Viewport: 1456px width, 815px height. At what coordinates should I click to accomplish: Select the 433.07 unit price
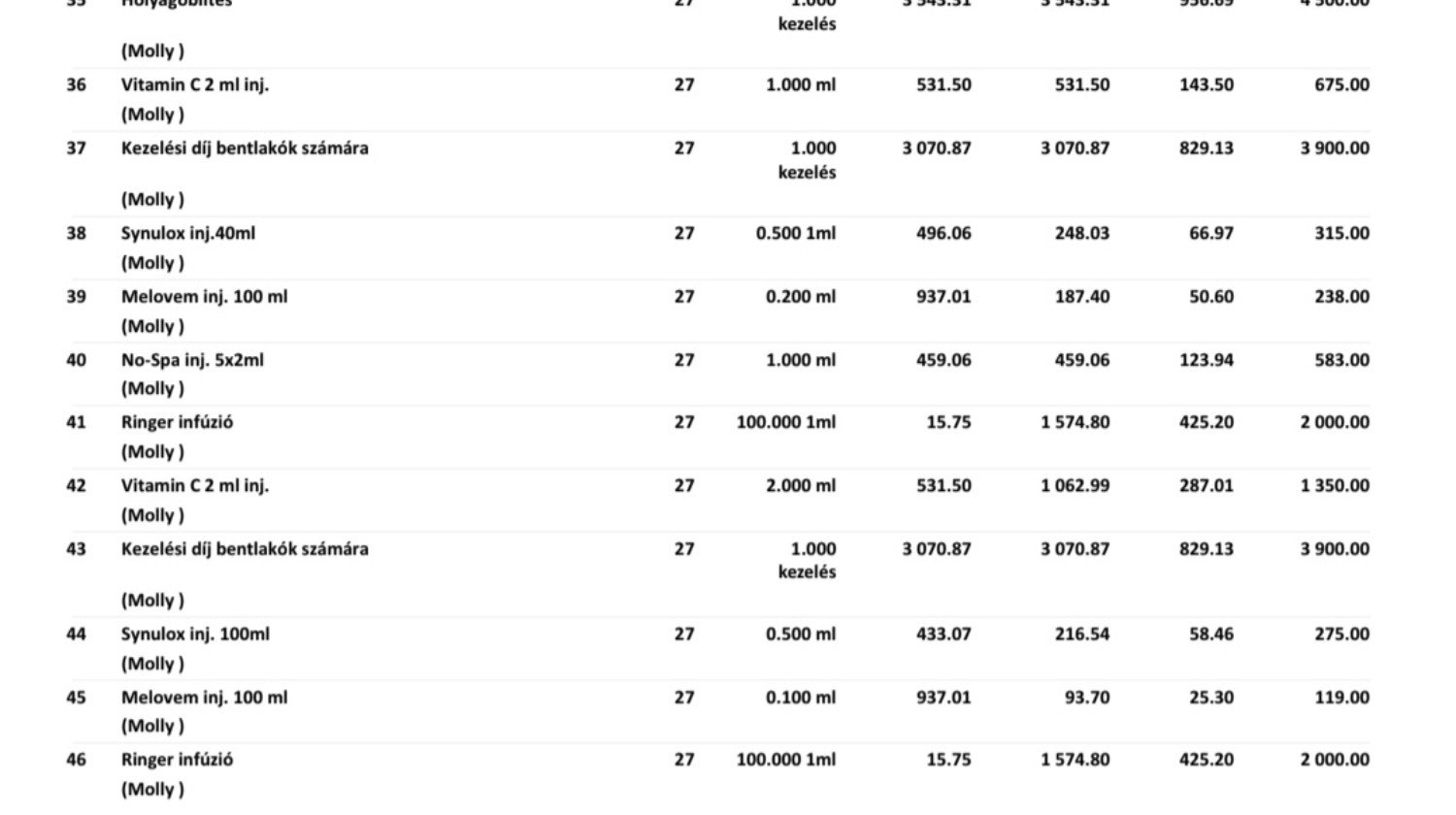pyautogui.click(x=943, y=635)
